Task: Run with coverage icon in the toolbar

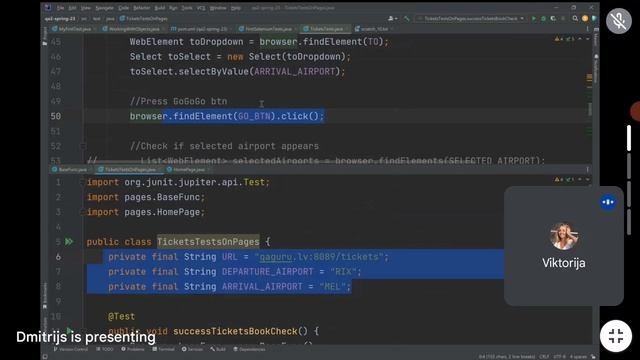Action: coord(553,18)
